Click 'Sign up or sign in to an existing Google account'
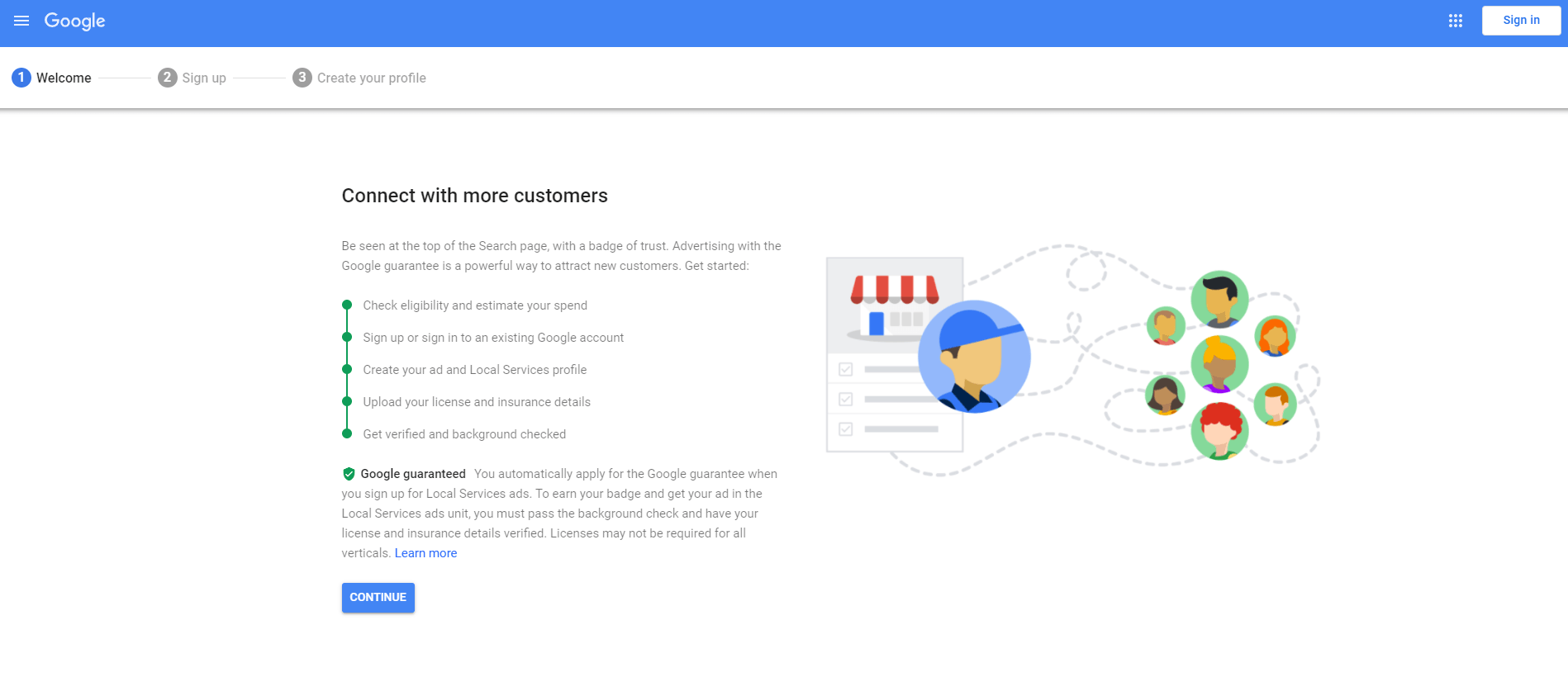 (493, 338)
